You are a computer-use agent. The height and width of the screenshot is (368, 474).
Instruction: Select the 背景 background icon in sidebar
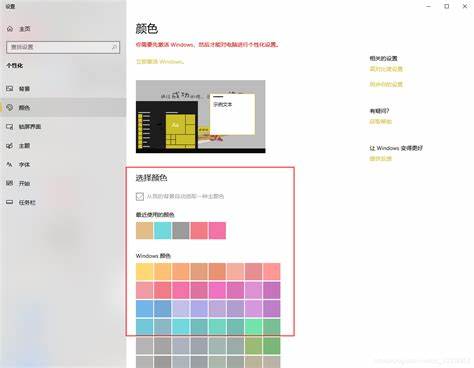[x=10, y=88]
